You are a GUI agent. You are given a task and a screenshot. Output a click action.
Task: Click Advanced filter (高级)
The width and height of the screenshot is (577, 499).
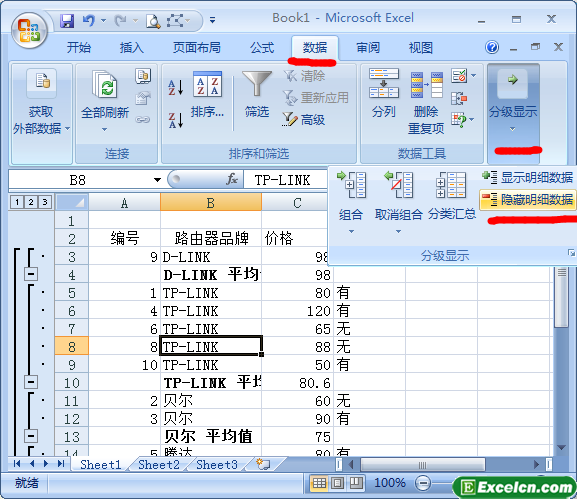(x=304, y=120)
